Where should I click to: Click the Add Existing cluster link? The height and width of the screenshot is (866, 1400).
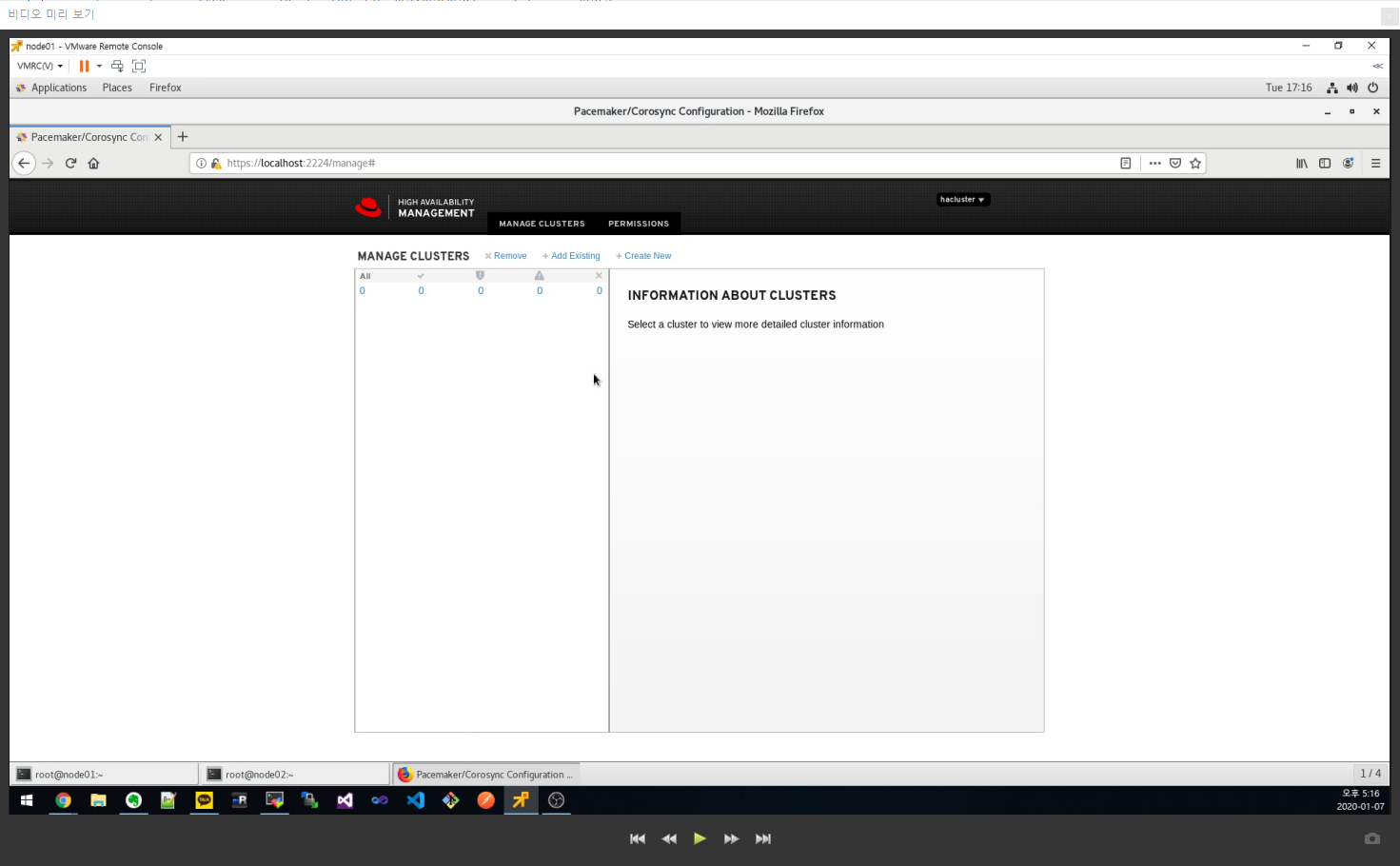pyautogui.click(x=571, y=256)
